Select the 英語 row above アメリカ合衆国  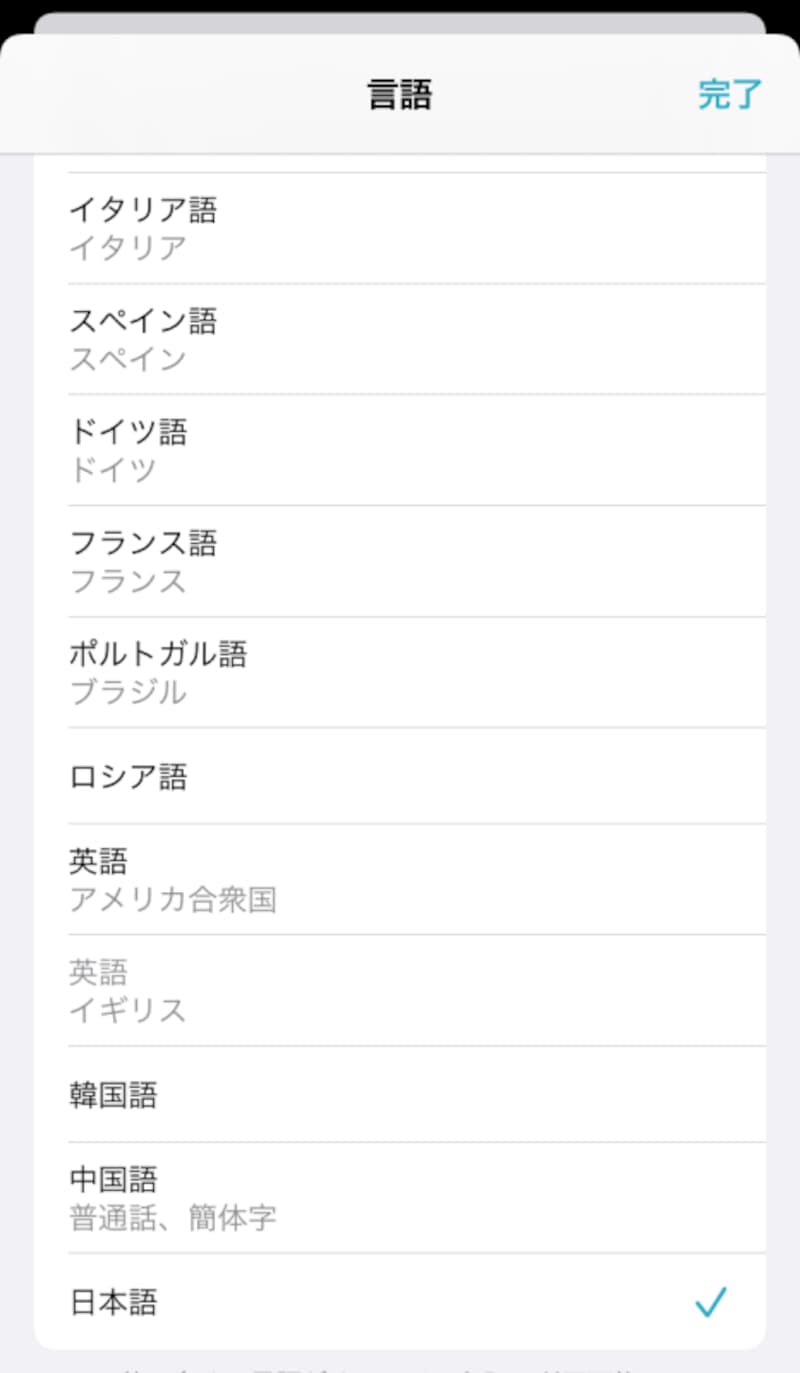(x=98, y=861)
